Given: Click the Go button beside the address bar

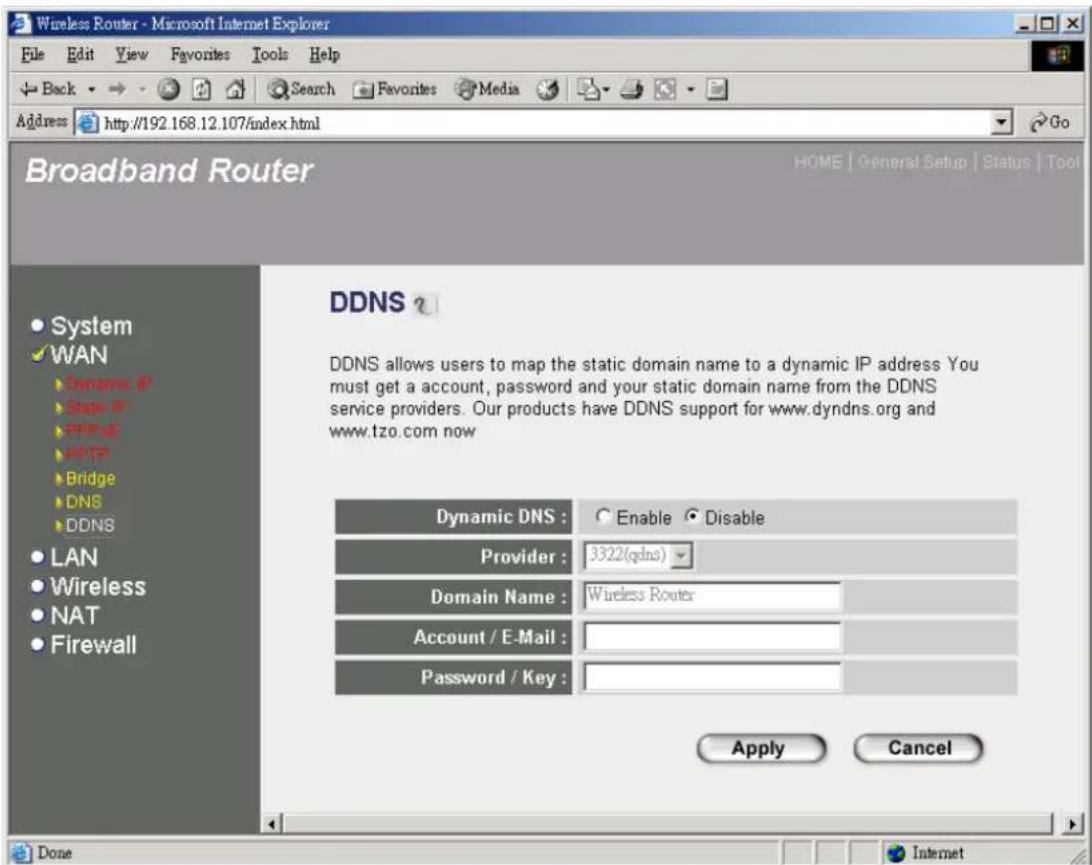Looking at the screenshot, I should (x=1050, y=123).
